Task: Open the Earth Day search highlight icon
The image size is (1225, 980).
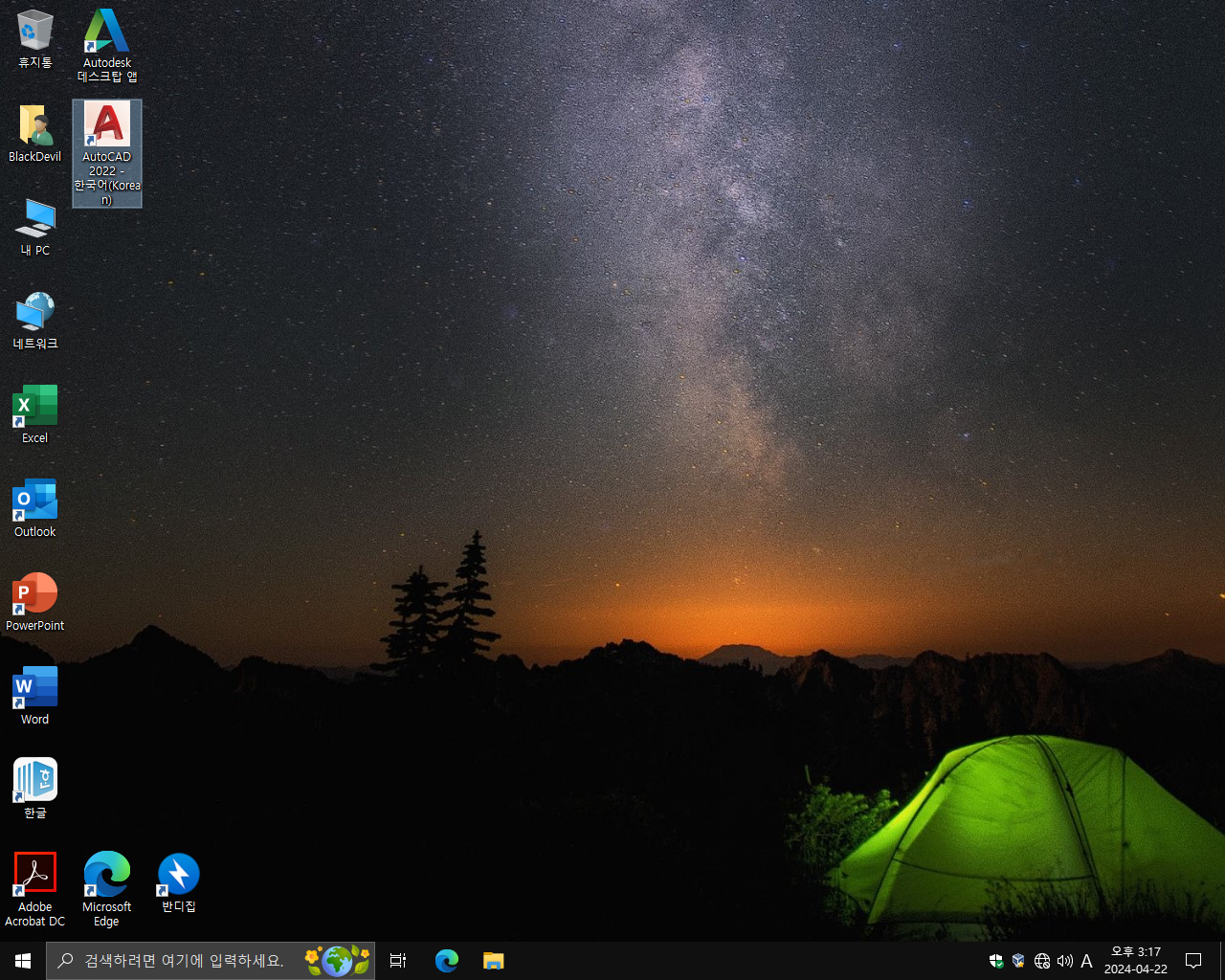Action: point(337,961)
